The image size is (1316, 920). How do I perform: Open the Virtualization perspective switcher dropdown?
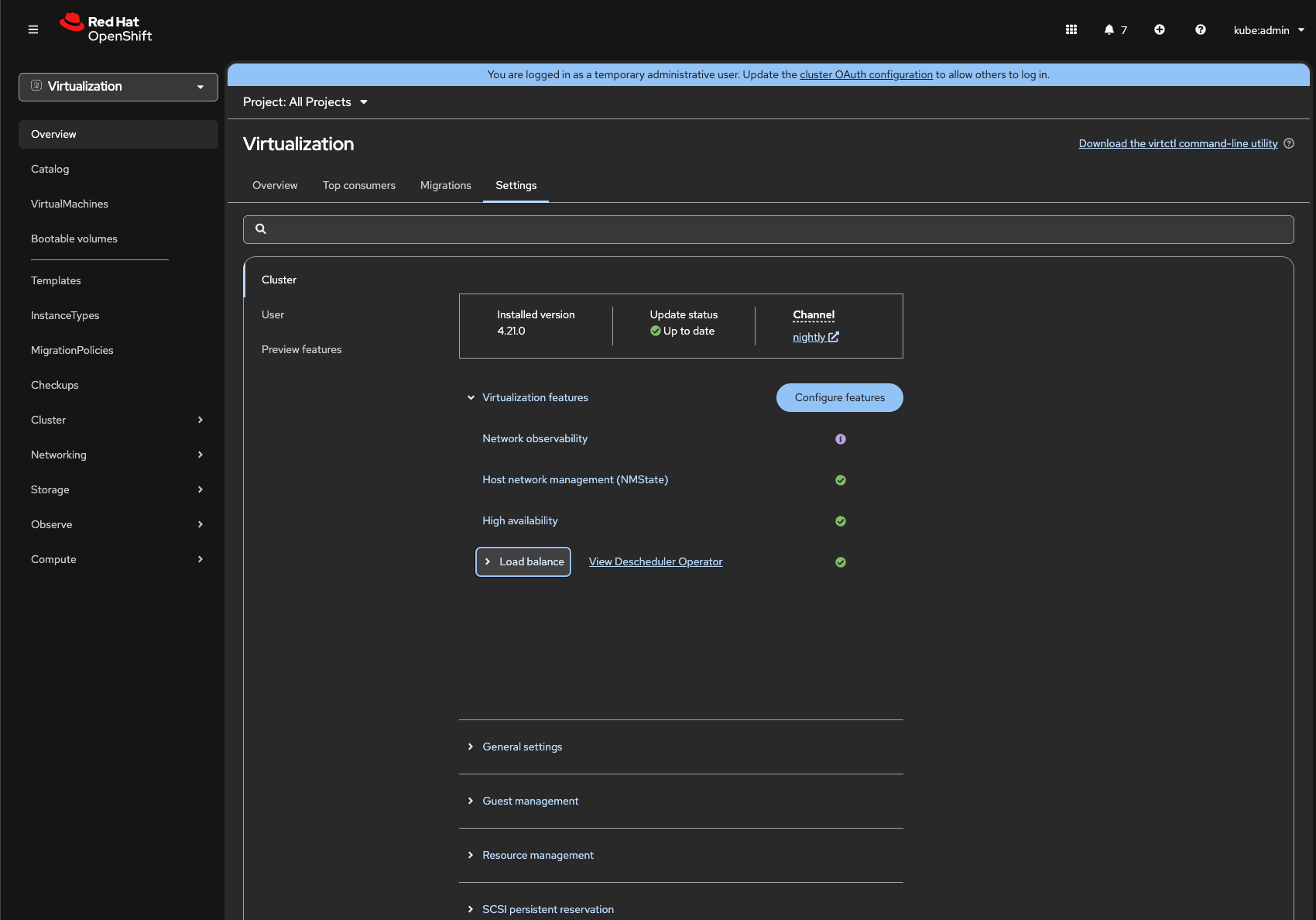[118, 87]
